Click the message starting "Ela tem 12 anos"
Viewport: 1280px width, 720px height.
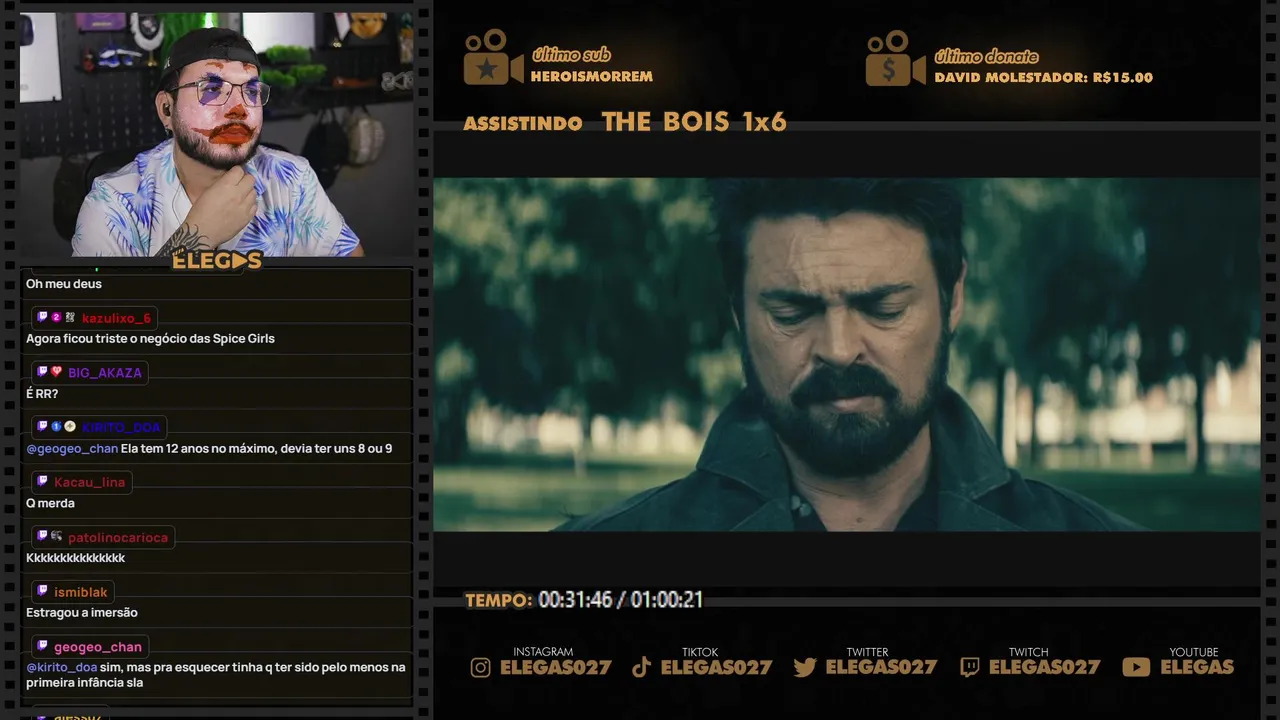(256, 448)
